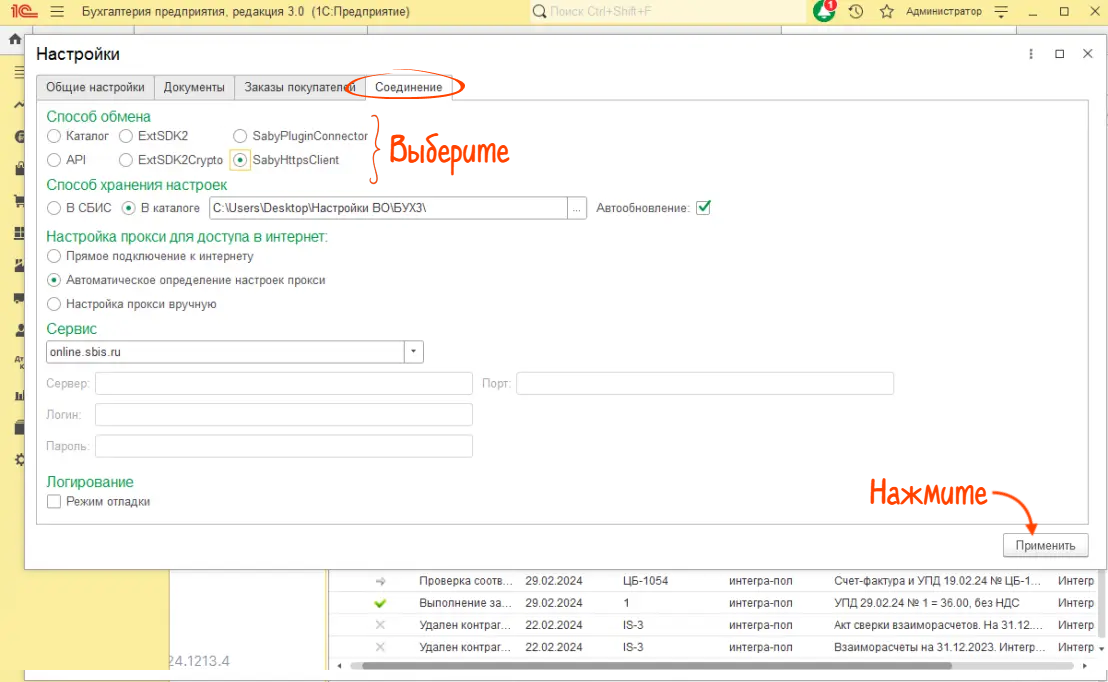1108x682 pixels.
Task: Choose Прямое подключение к интернету option
Action: [x=54, y=256]
